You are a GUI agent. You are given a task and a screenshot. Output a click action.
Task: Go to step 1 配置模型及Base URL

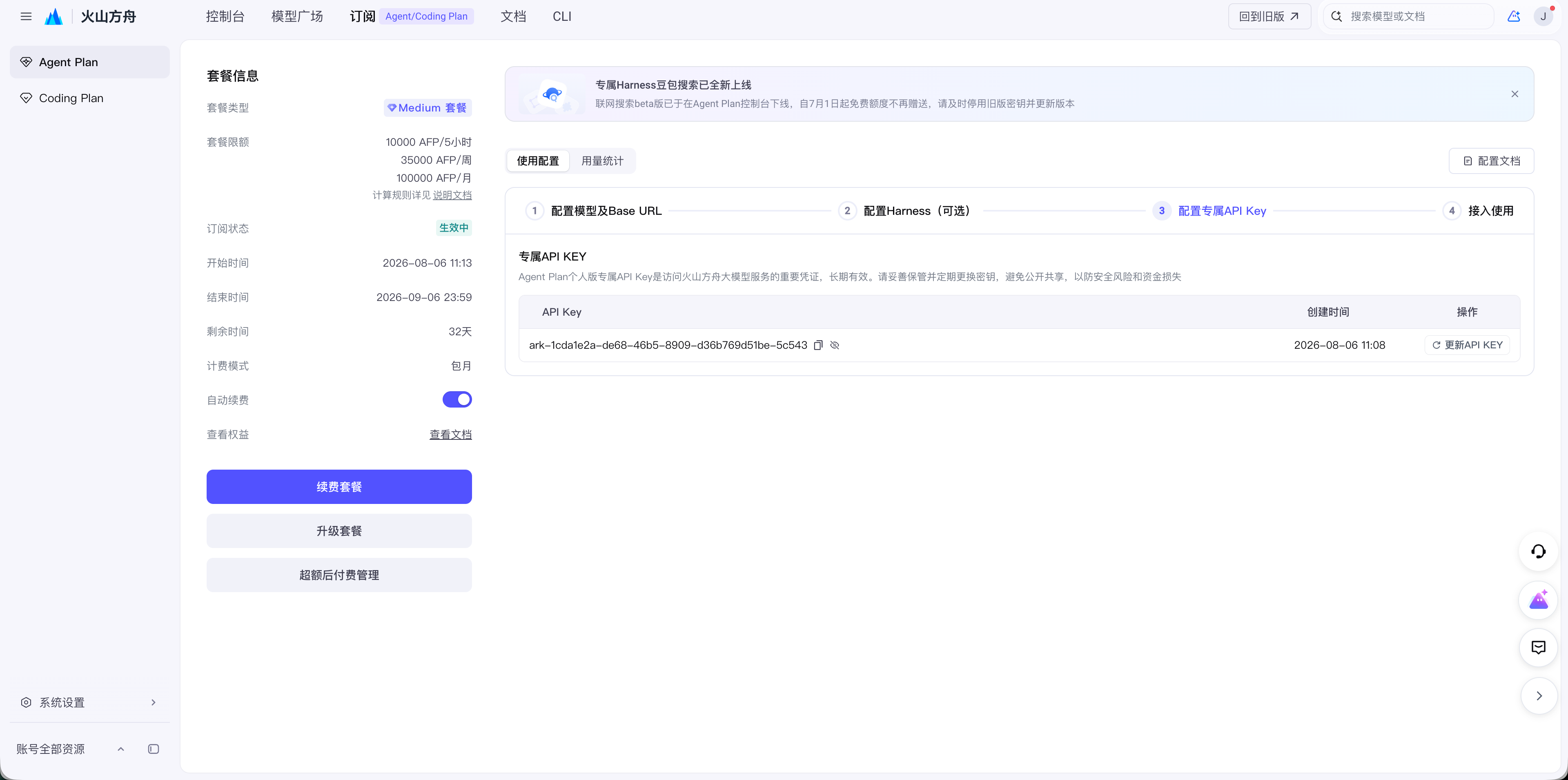click(593, 211)
